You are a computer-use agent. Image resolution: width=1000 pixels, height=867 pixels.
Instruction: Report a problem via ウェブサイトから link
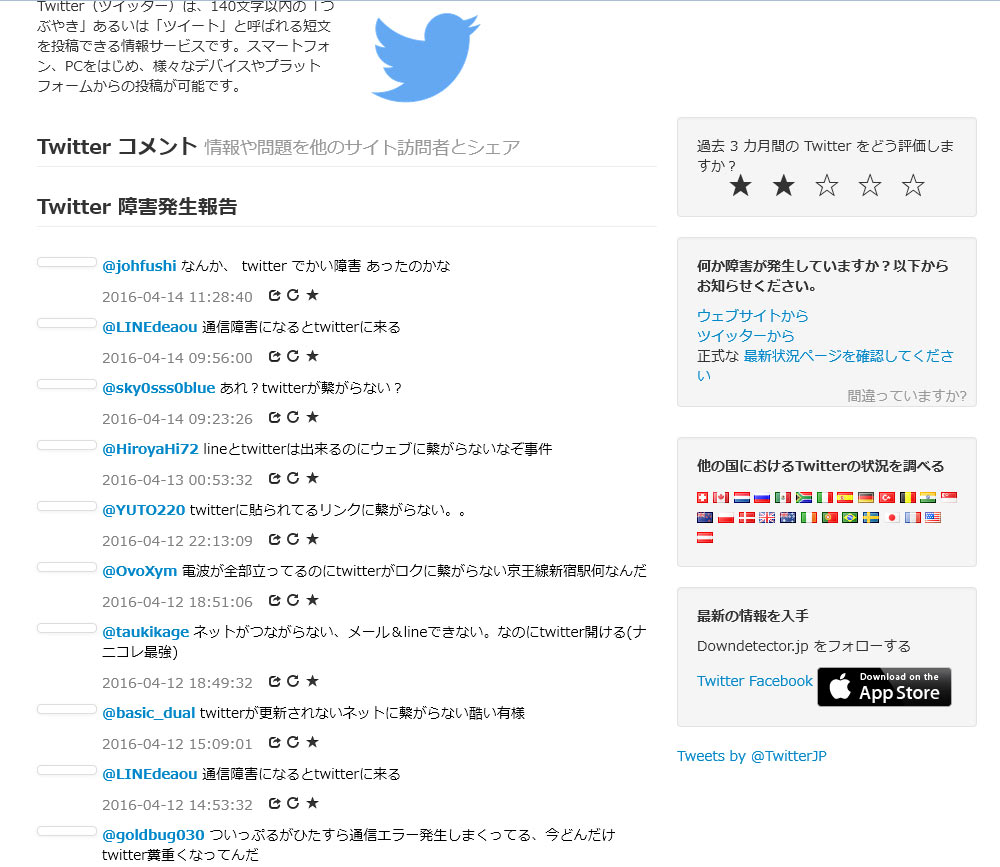pyautogui.click(x=753, y=316)
